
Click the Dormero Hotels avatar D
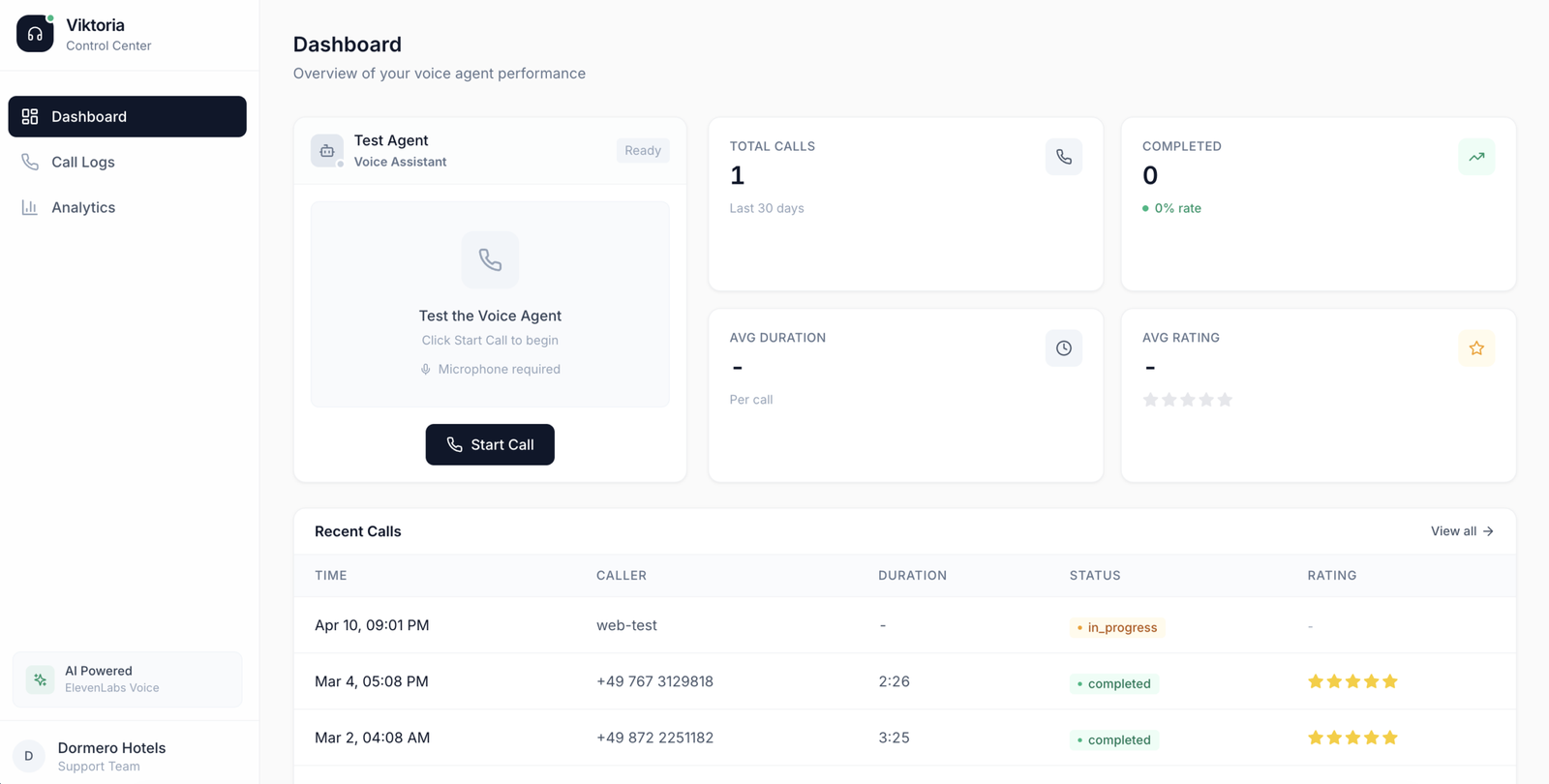pyautogui.click(x=29, y=756)
